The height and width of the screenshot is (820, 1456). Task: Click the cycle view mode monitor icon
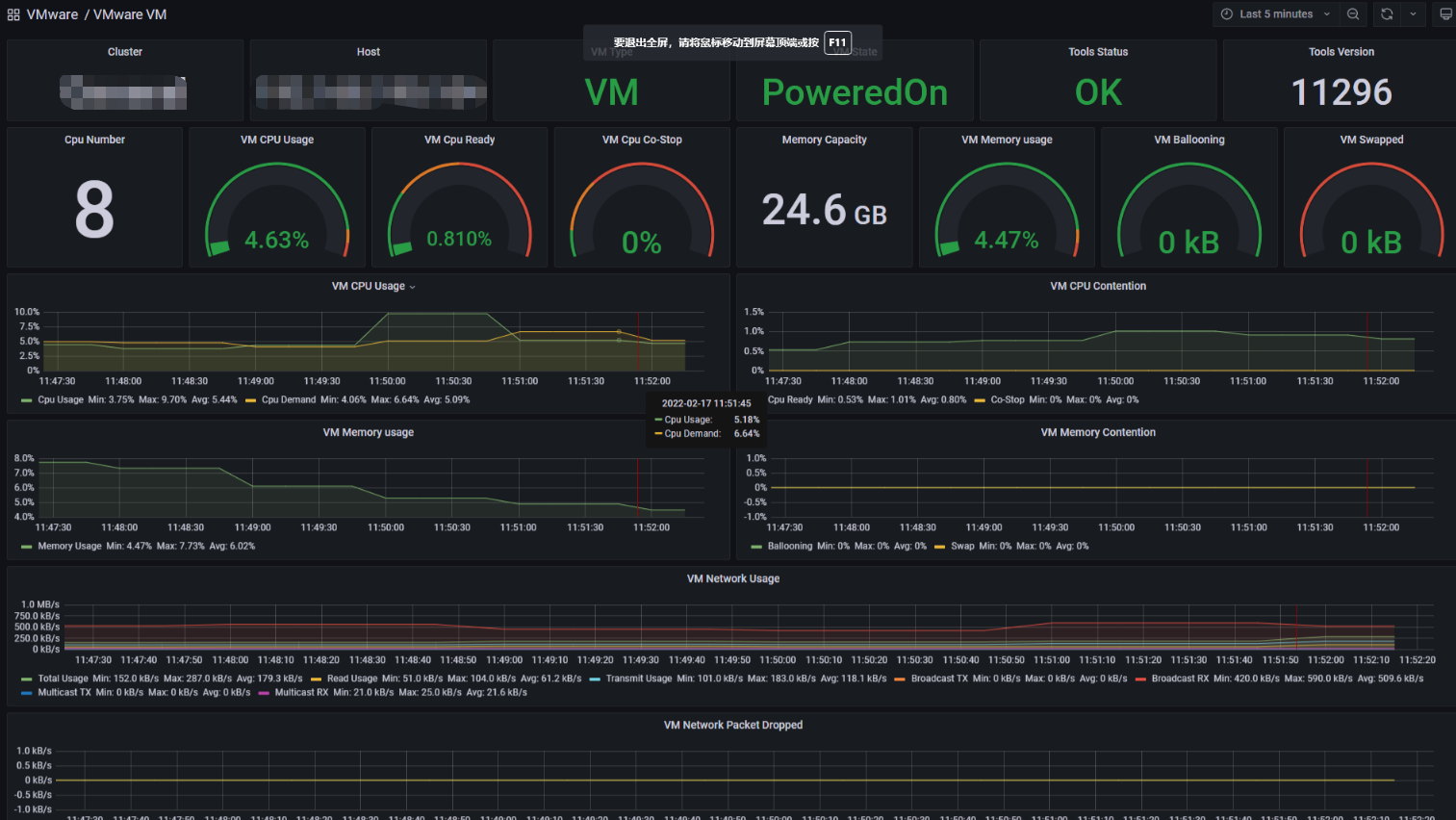click(1445, 14)
